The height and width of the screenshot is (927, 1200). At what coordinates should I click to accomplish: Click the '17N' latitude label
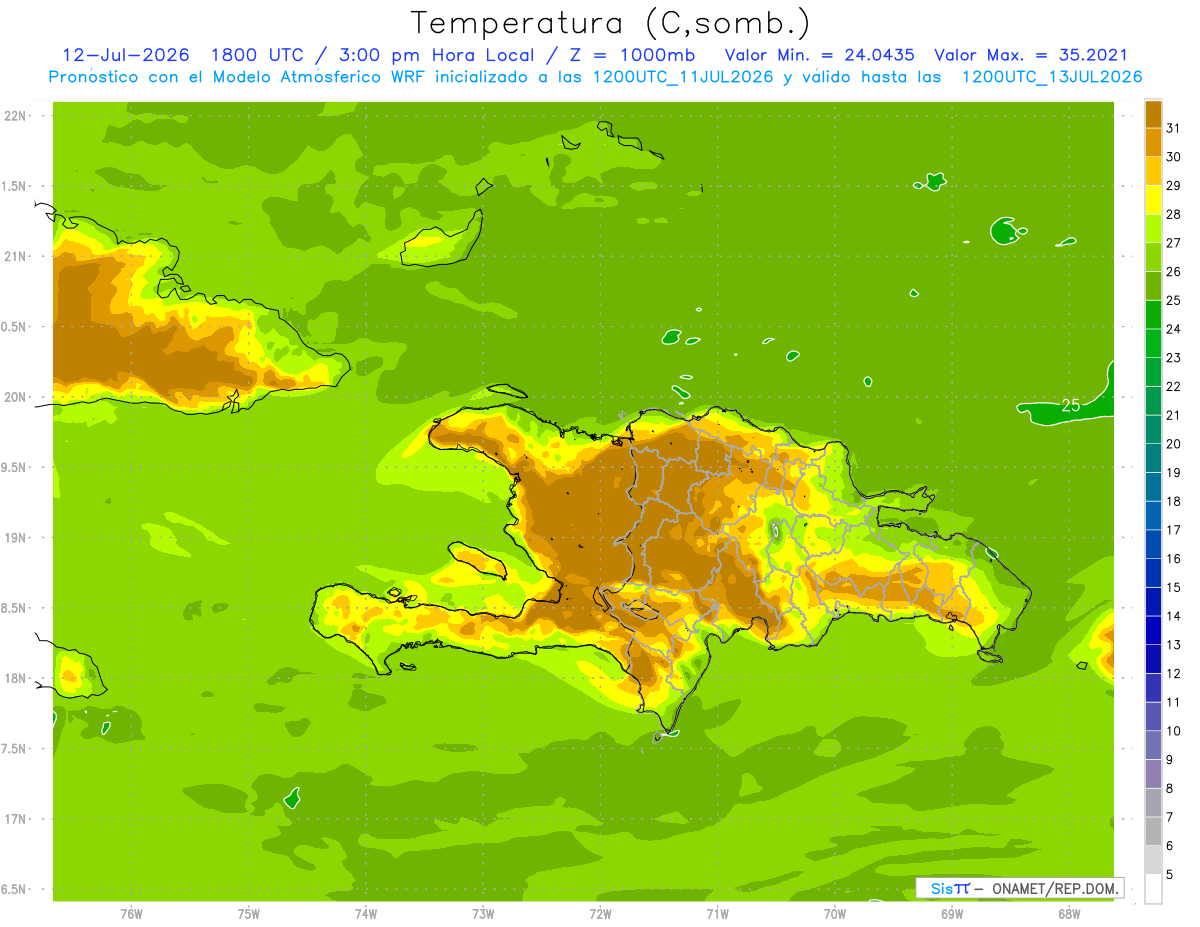(15, 820)
